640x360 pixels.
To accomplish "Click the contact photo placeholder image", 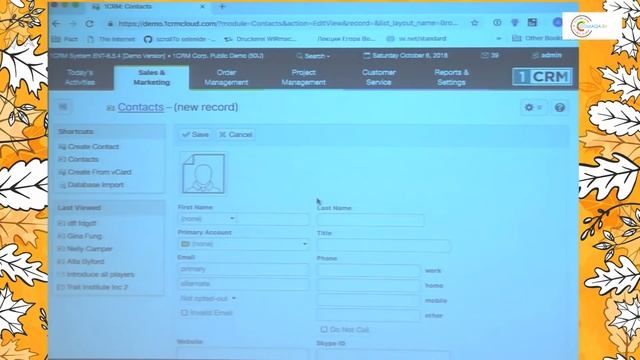I will click(x=203, y=173).
